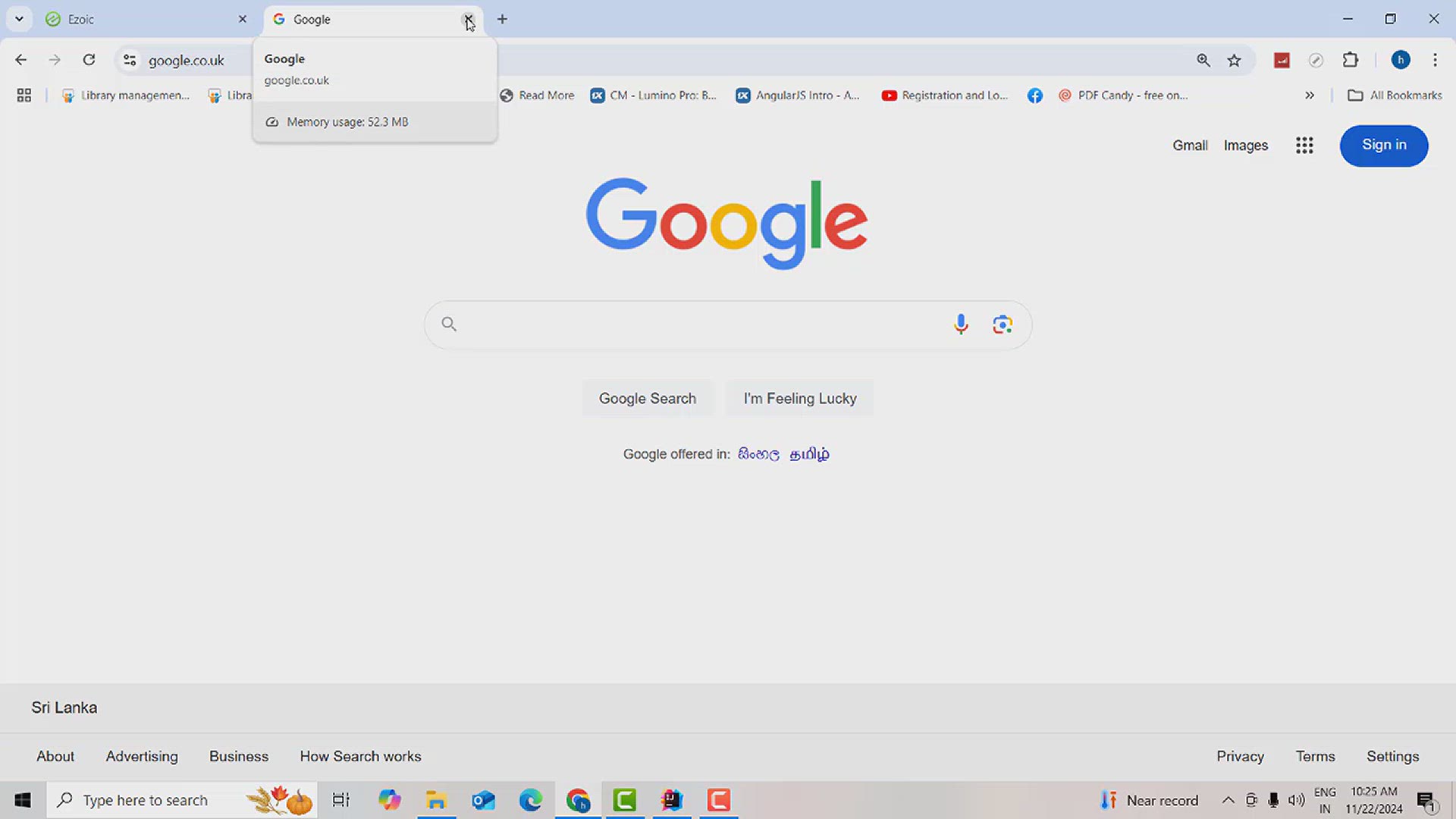Select the Google tab
The height and width of the screenshot is (819, 1456).
tap(364, 20)
